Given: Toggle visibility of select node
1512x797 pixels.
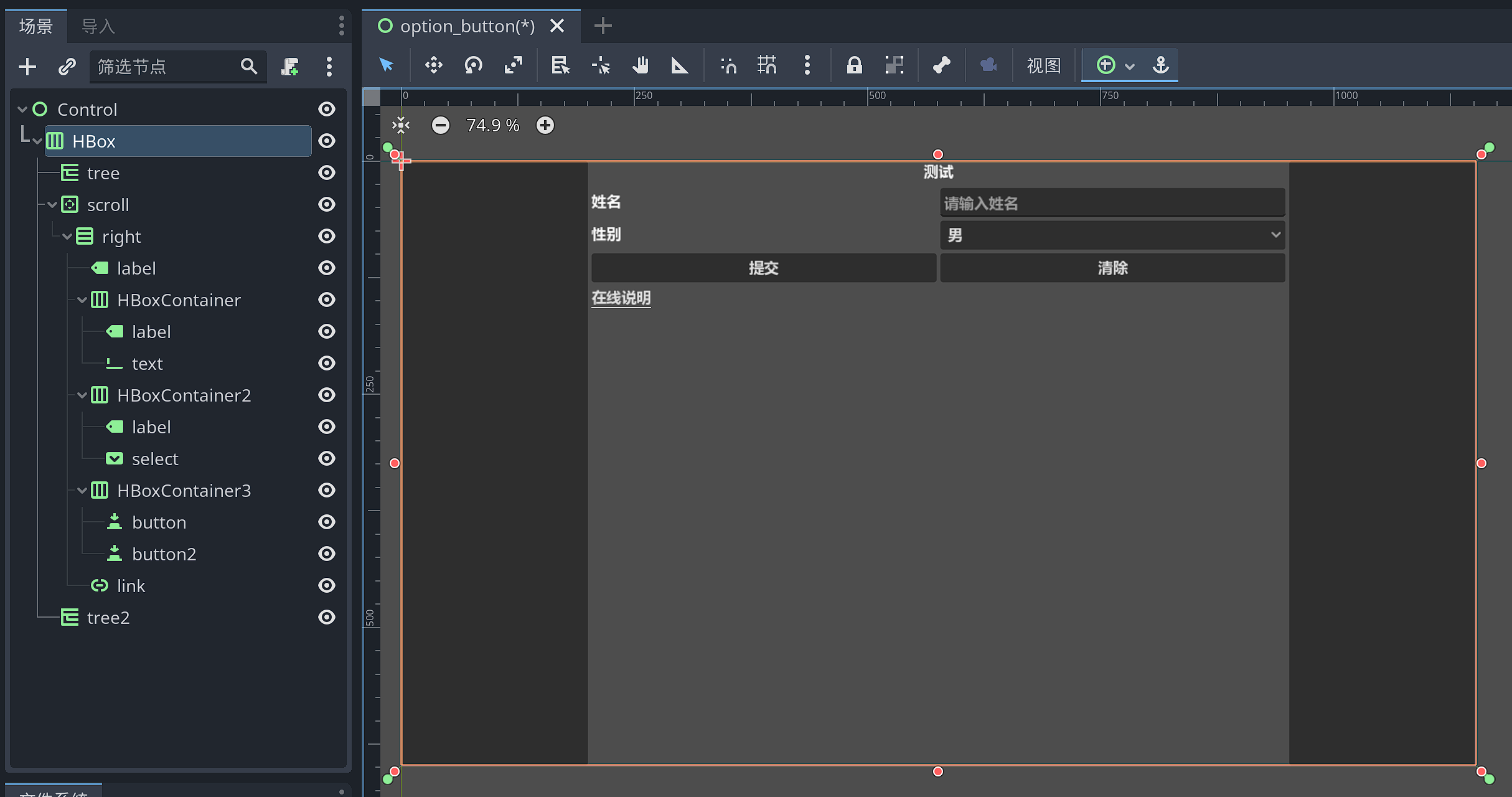Looking at the screenshot, I should click(327, 459).
